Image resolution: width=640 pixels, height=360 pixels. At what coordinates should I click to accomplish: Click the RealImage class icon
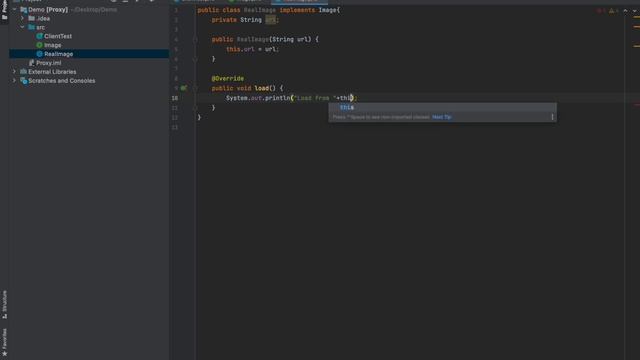pyautogui.click(x=40, y=54)
